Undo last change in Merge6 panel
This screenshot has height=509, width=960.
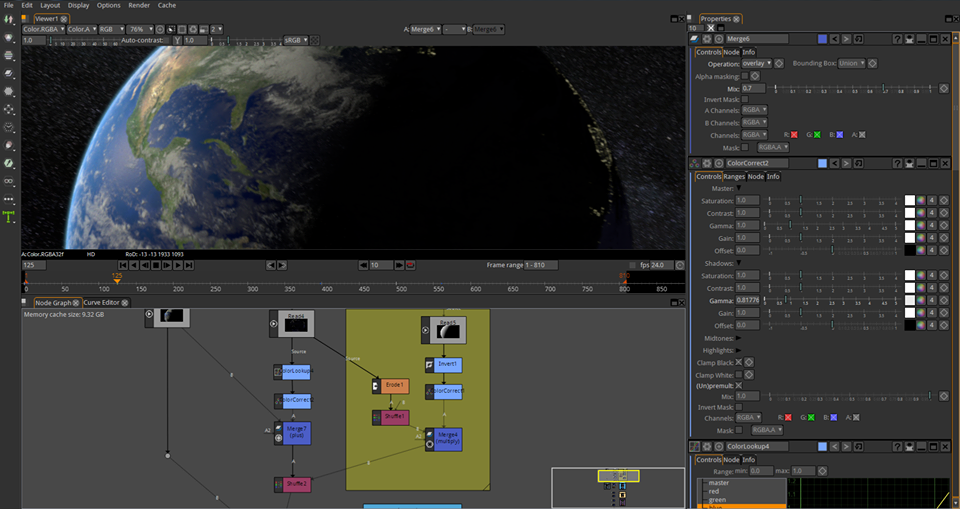click(834, 39)
